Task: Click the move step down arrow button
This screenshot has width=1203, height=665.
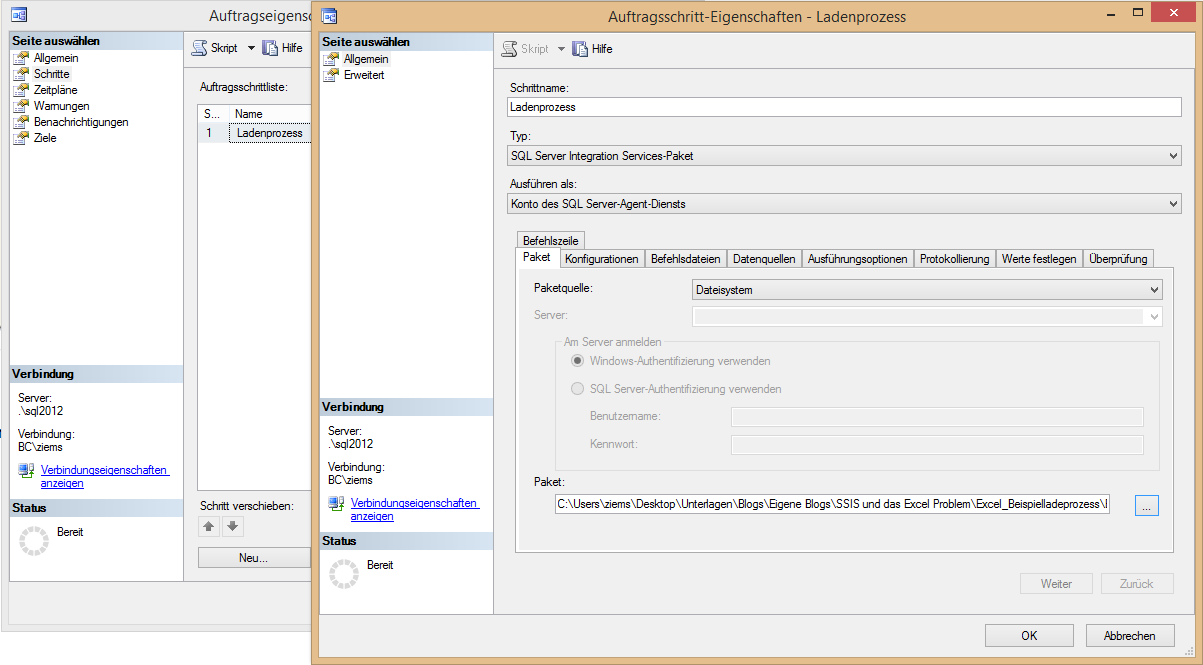Action: pos(232,527)
